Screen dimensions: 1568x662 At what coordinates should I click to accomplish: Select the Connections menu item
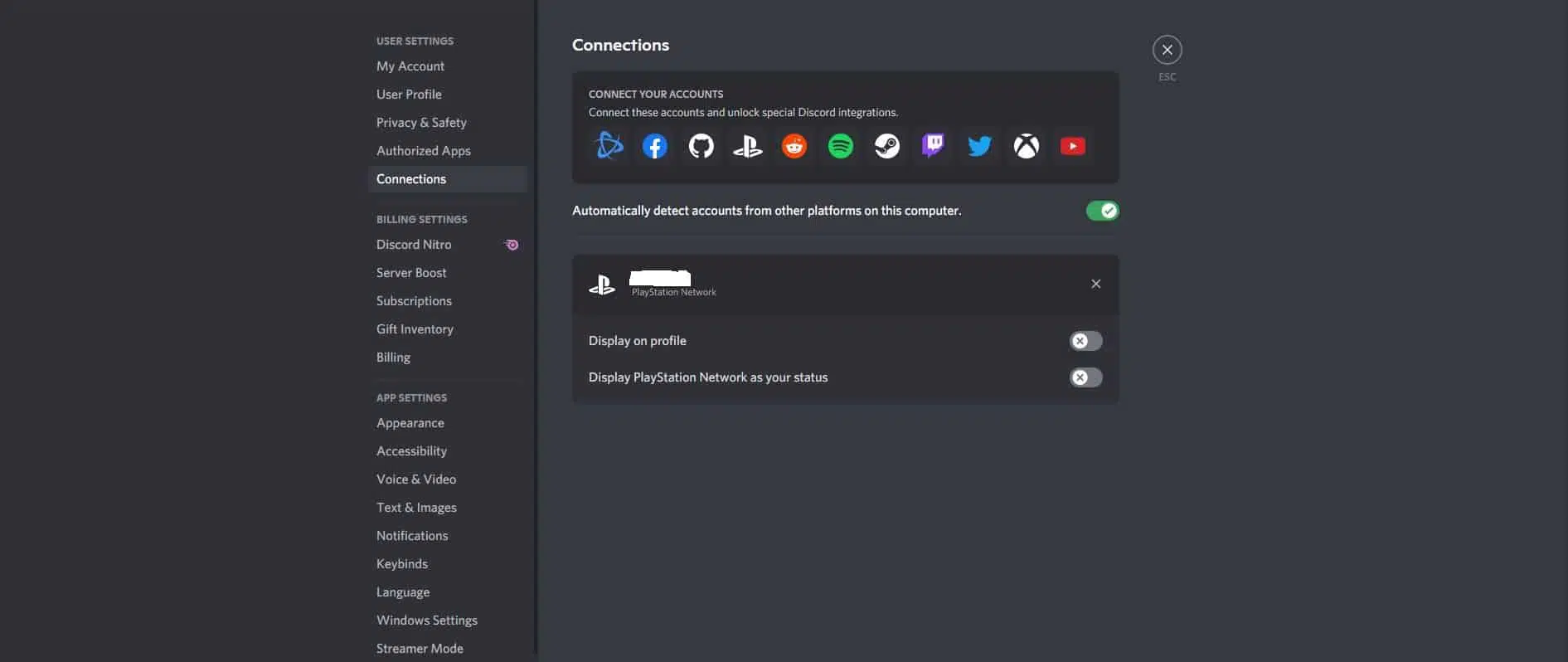[x=448, y=179]
